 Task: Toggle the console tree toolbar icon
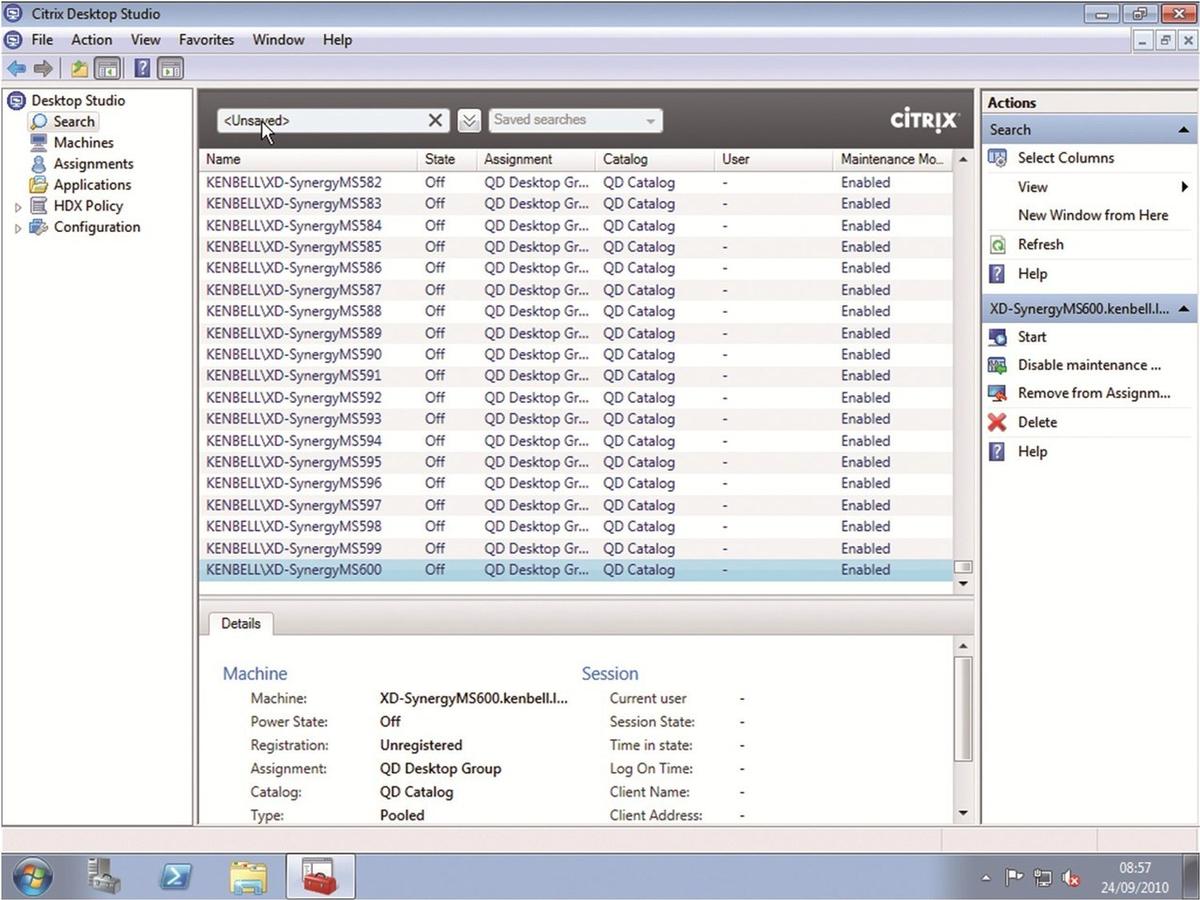point(107,69)
